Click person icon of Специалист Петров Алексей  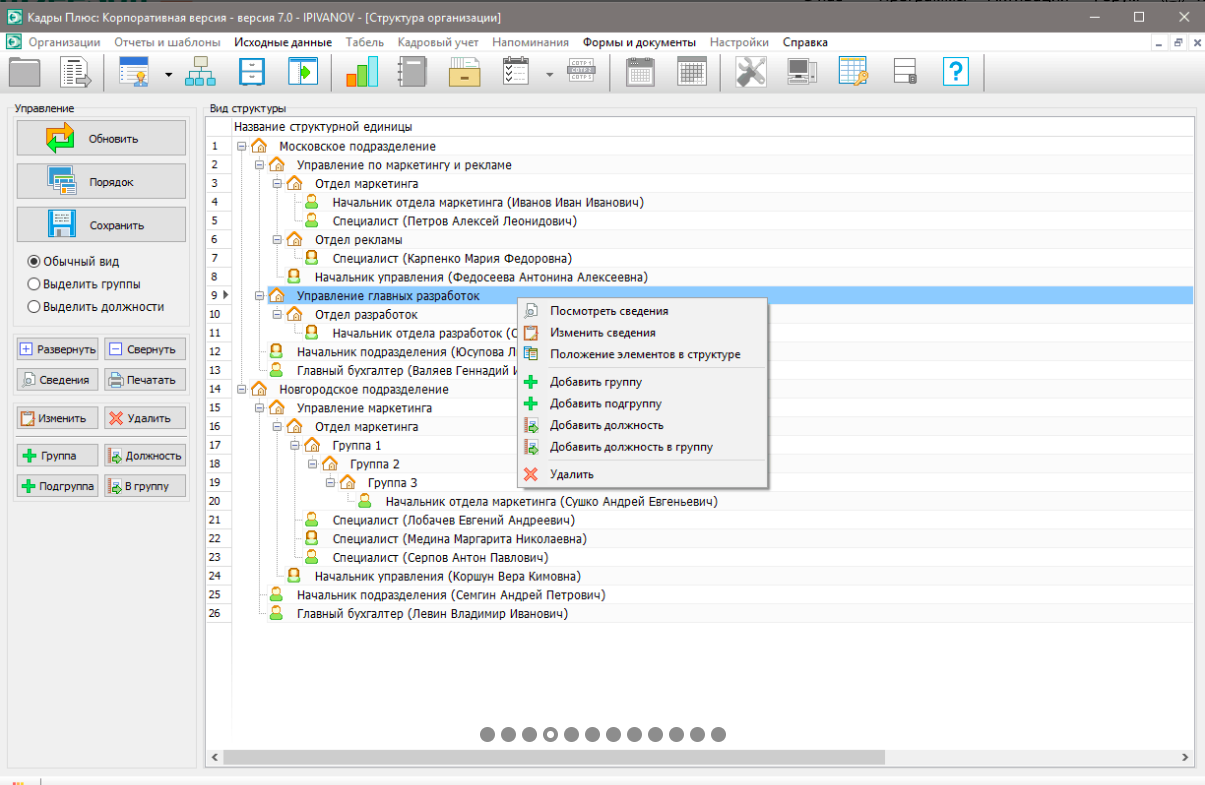(x=312, y=221)
